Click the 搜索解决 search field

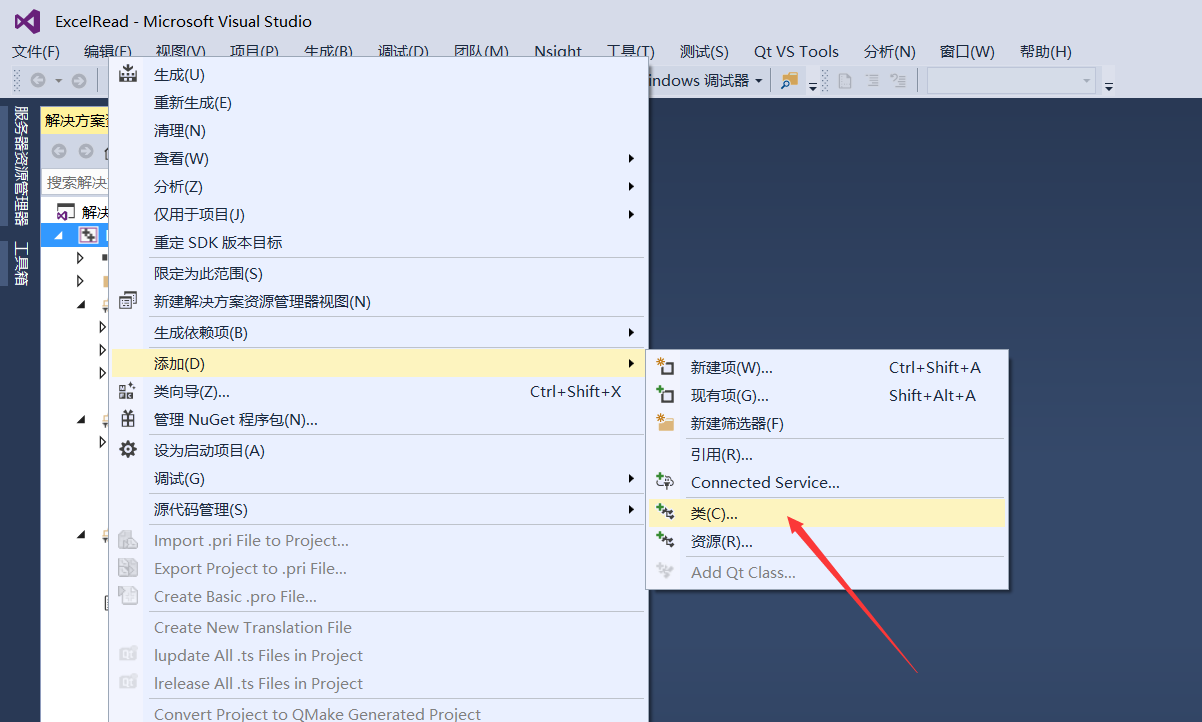point(76,182)
